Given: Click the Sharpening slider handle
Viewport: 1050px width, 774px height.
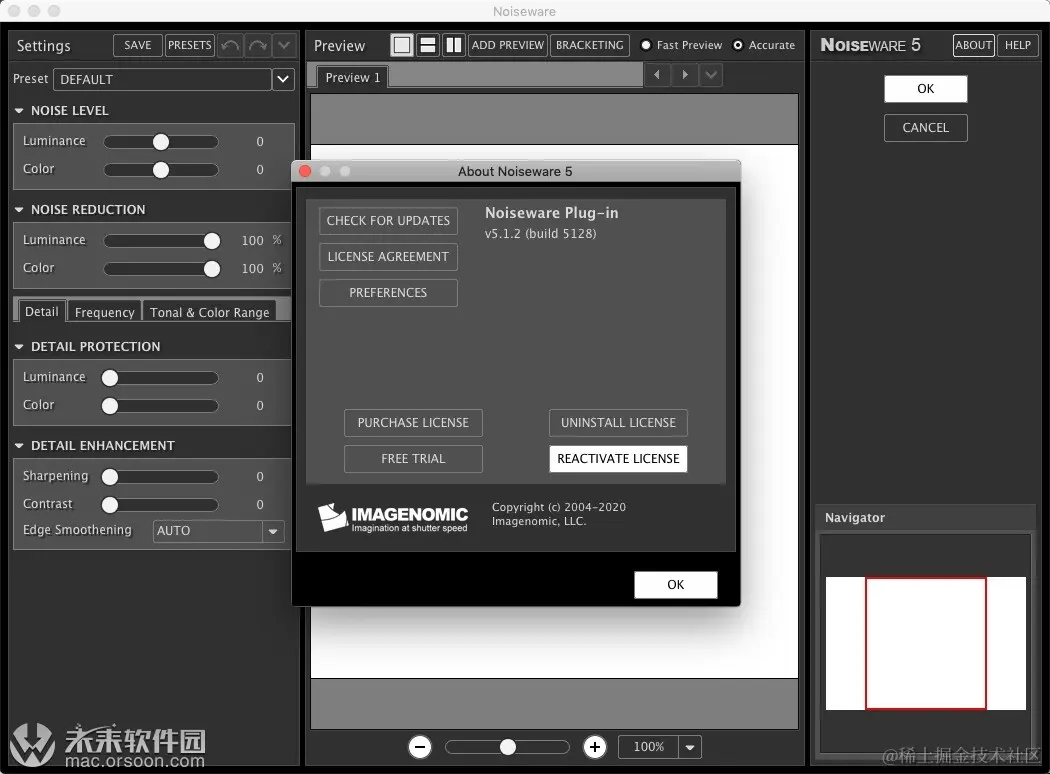Looking at the screenshot, I should (110, 477).
